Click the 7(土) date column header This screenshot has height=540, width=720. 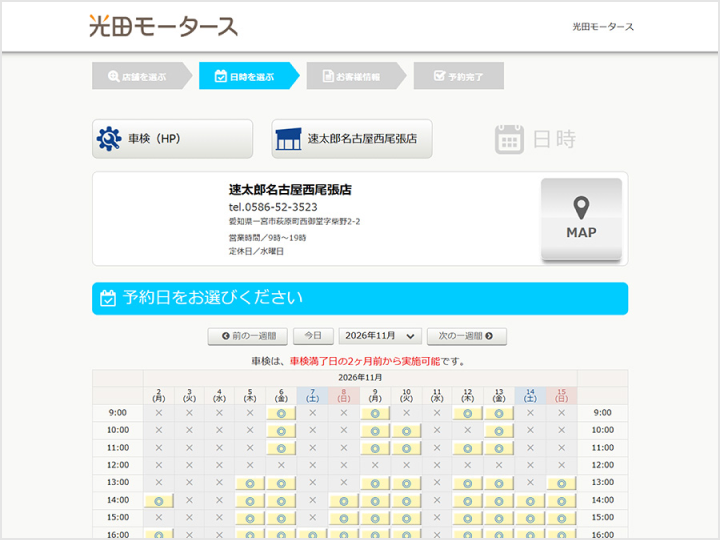pos(313,395)
